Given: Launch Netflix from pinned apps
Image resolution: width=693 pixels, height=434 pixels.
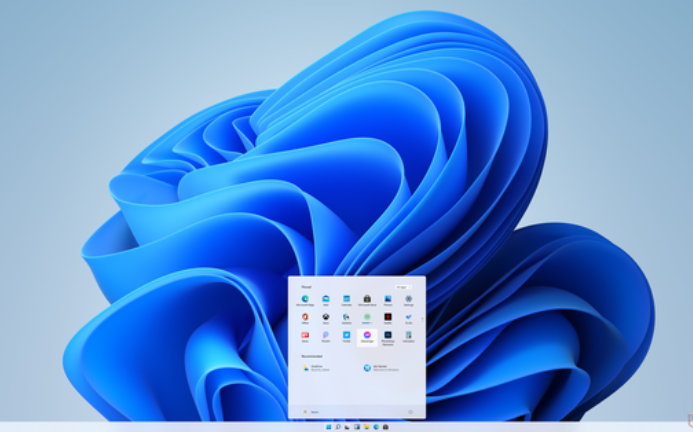Looking at the screenshot, I should pos(388,319).
